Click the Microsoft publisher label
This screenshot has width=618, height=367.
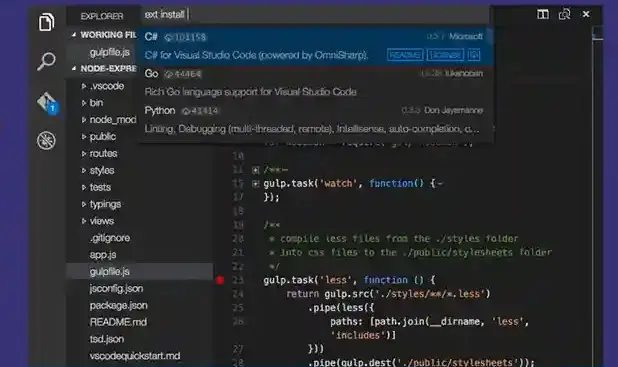(466, 37)
